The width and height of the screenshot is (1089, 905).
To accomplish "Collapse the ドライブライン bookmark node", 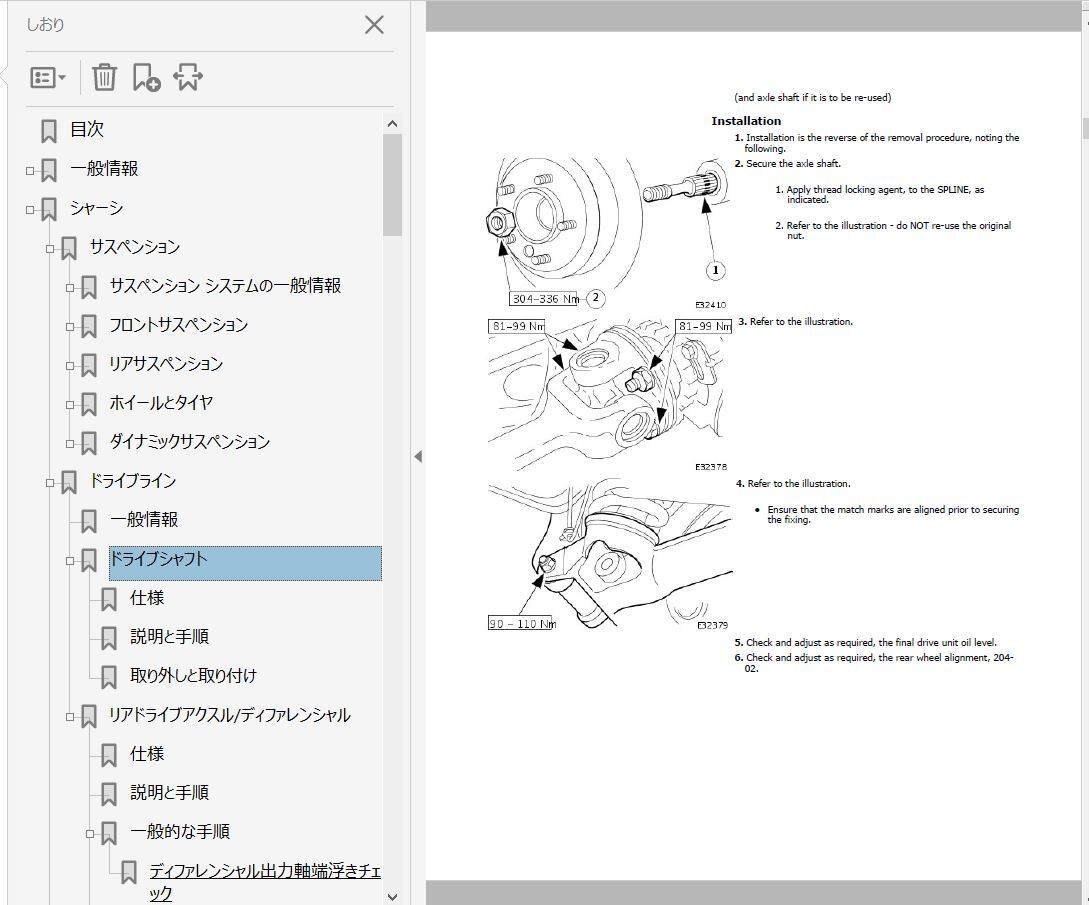I will tap(50, 482).
